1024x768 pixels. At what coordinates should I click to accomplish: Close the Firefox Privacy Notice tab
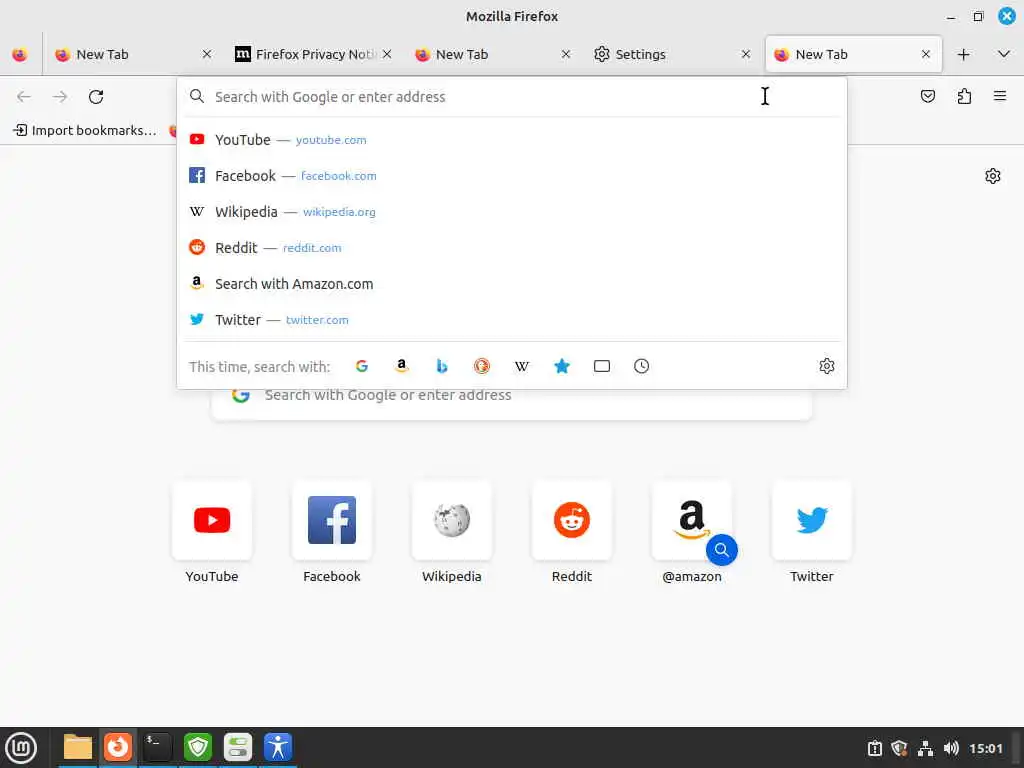(387, 55)
